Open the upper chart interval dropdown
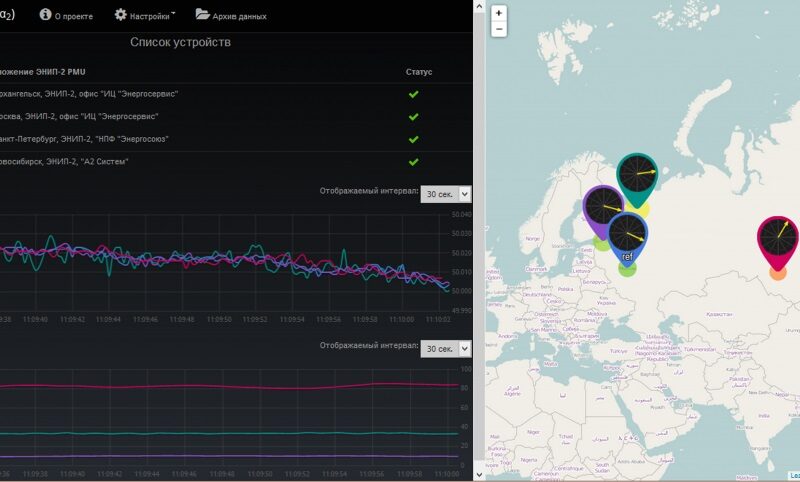 pos(445,195)
